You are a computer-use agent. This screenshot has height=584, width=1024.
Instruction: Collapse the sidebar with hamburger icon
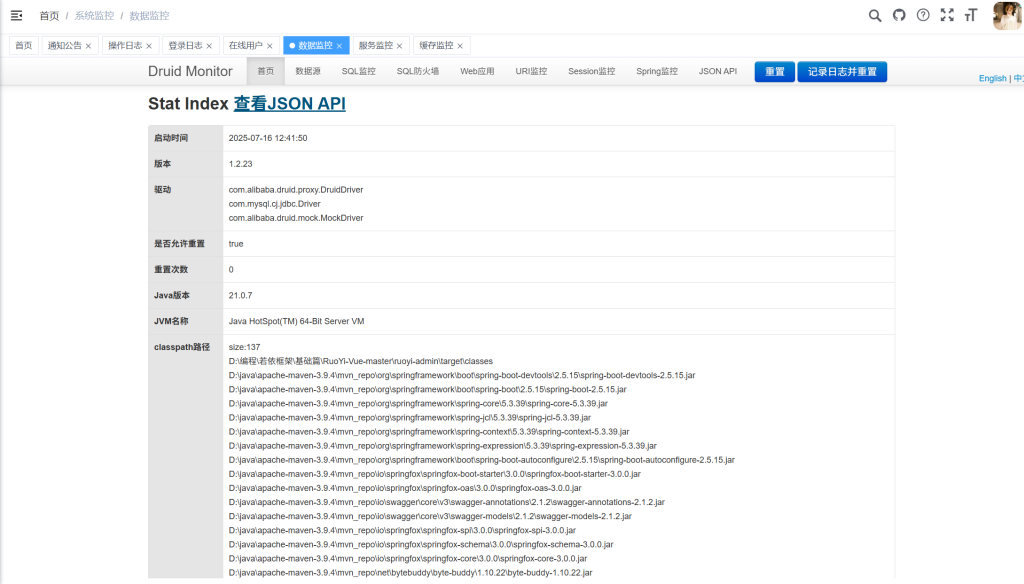(16, 15)
